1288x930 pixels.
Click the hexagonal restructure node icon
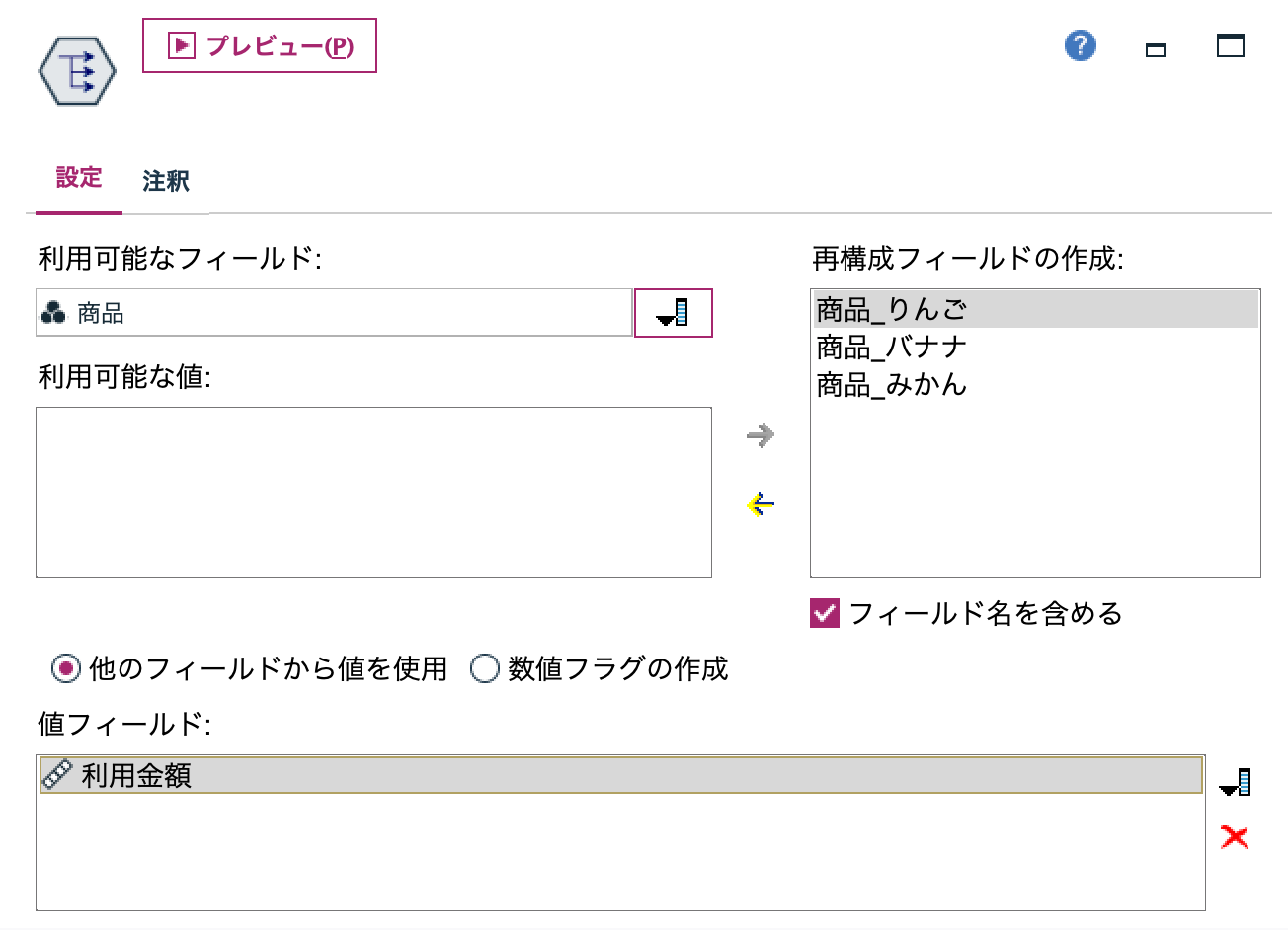[75, 69]
